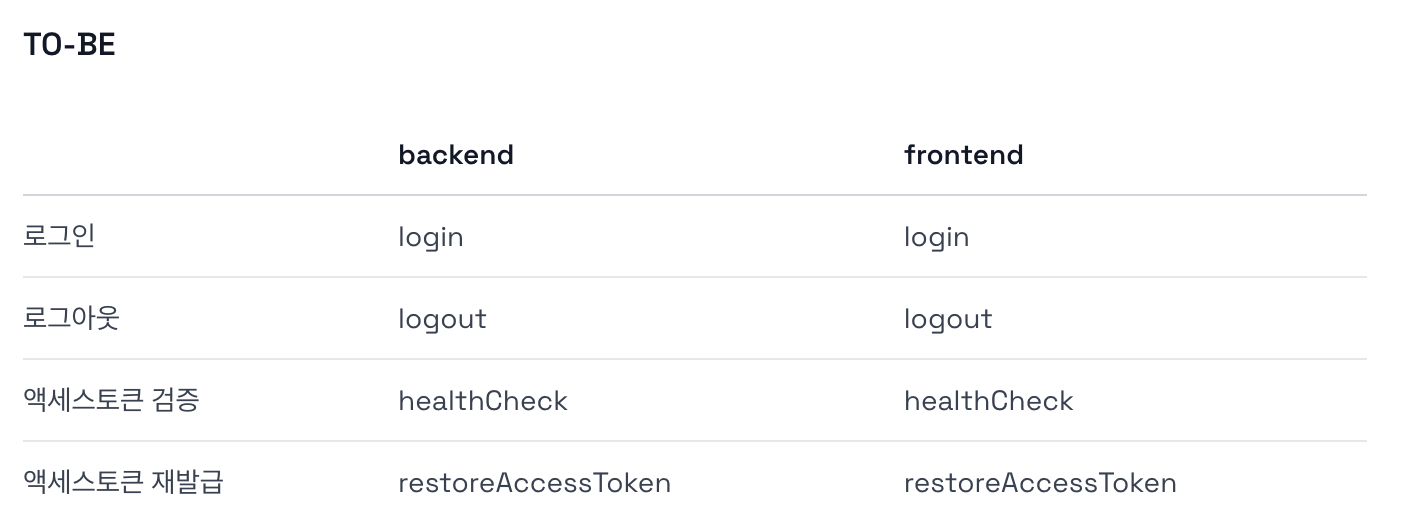Click the TO-BE section heading
Image resolution: width=1410 pixels, height=532 pixels.
[69, 45]
